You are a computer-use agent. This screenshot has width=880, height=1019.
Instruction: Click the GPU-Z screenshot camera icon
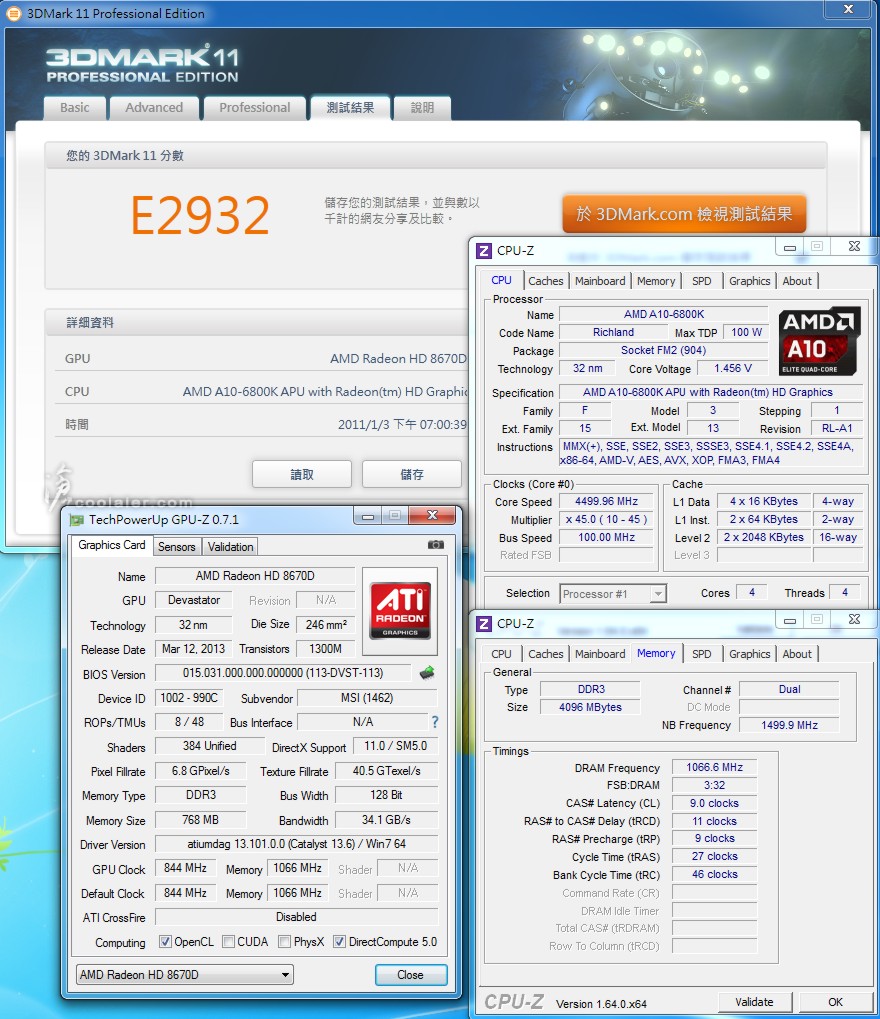(x=435, y=545)
